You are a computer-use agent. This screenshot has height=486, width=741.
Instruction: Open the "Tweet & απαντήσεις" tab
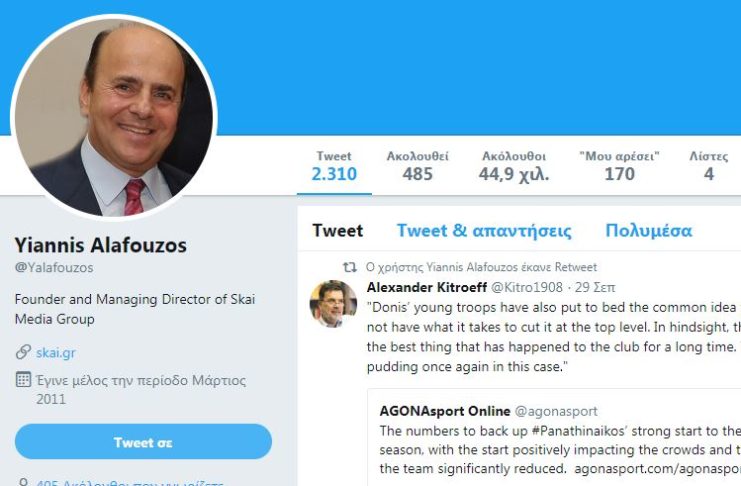pyautogui.click(x=484, y=231)
